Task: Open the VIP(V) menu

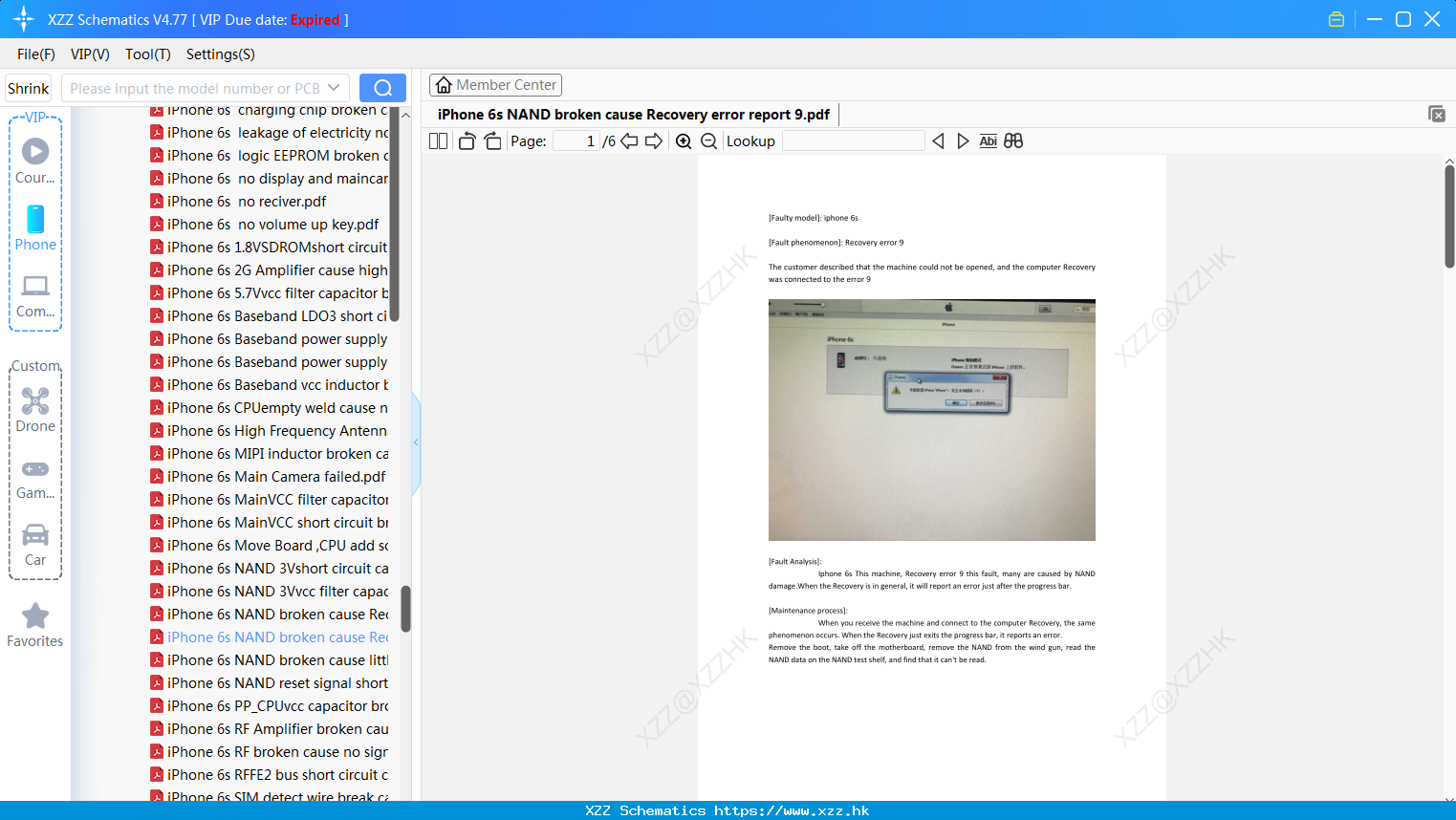Action: coord(90,54)
